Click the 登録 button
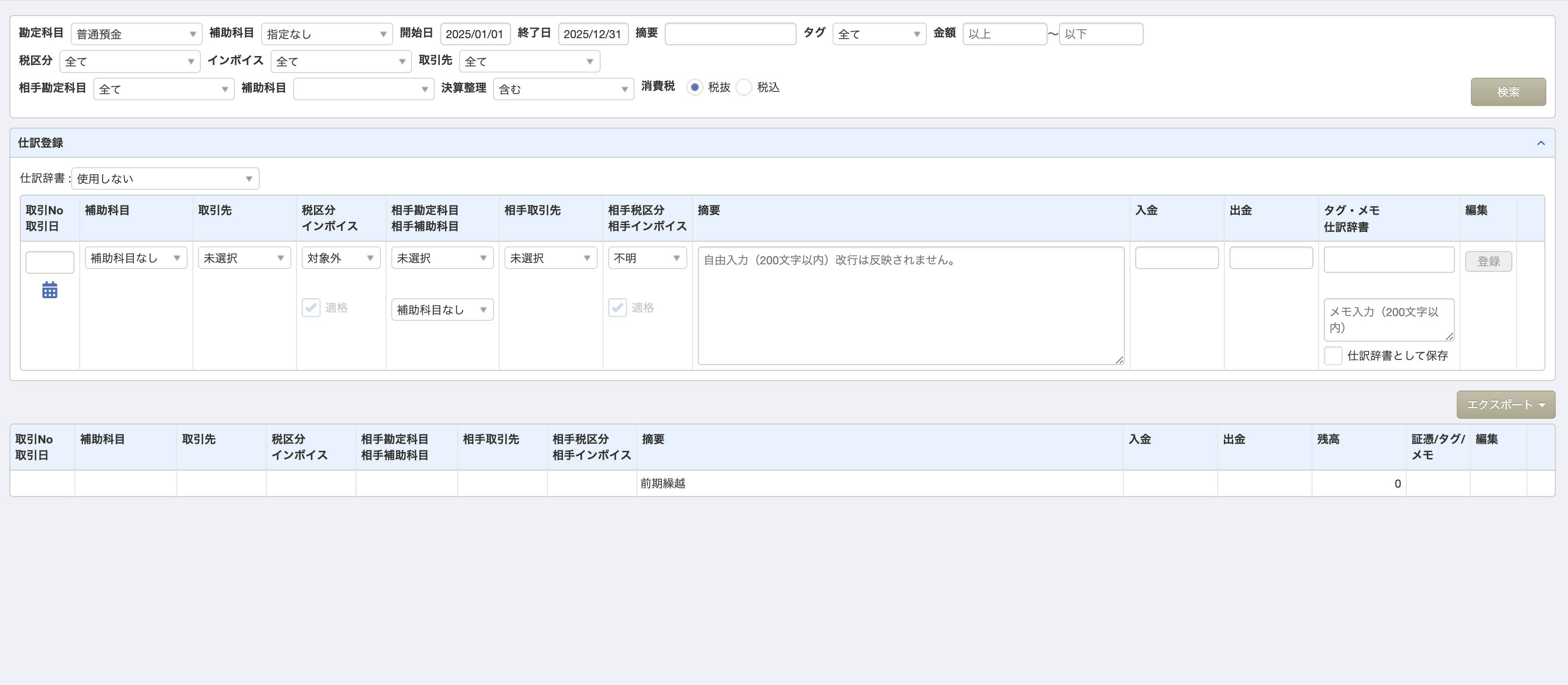The width and height of the screenshot is (1568, 685). tap(1488, 261)
